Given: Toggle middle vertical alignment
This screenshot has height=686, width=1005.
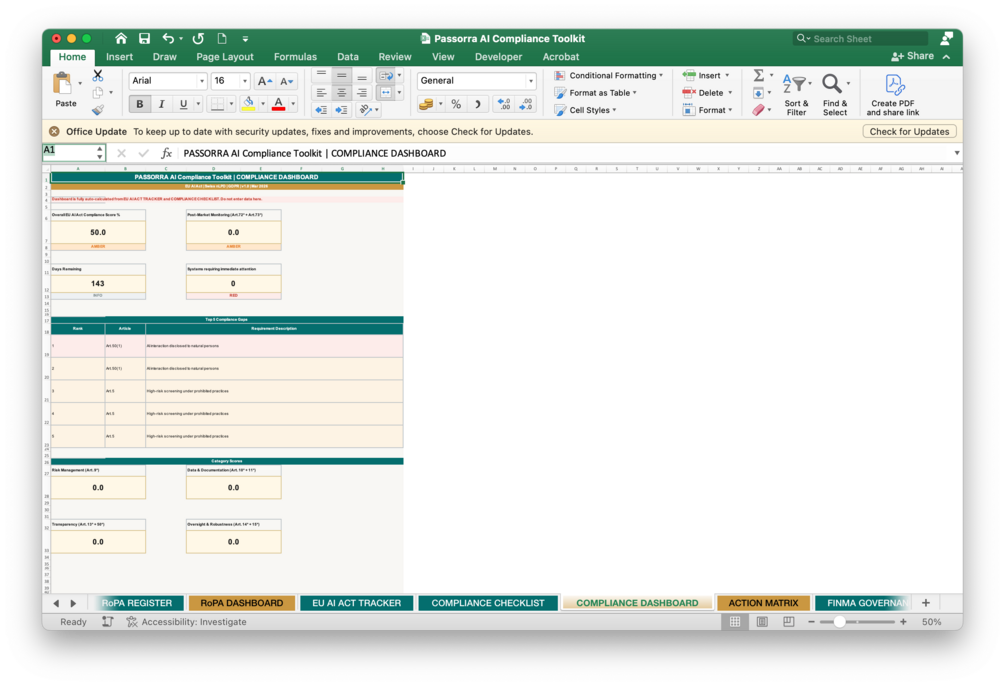Looking at the screenshot, I should tap(342, 76).
